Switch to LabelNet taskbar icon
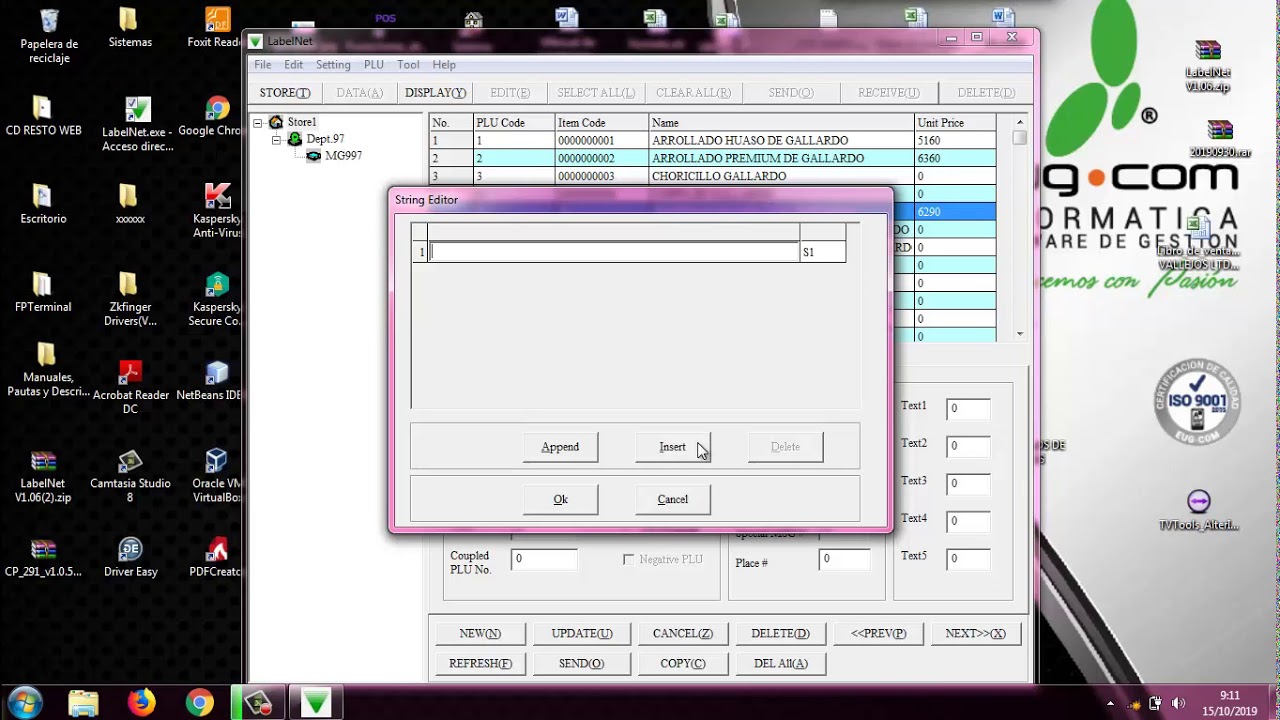The image size is (1280, 720). coord(316,703)
